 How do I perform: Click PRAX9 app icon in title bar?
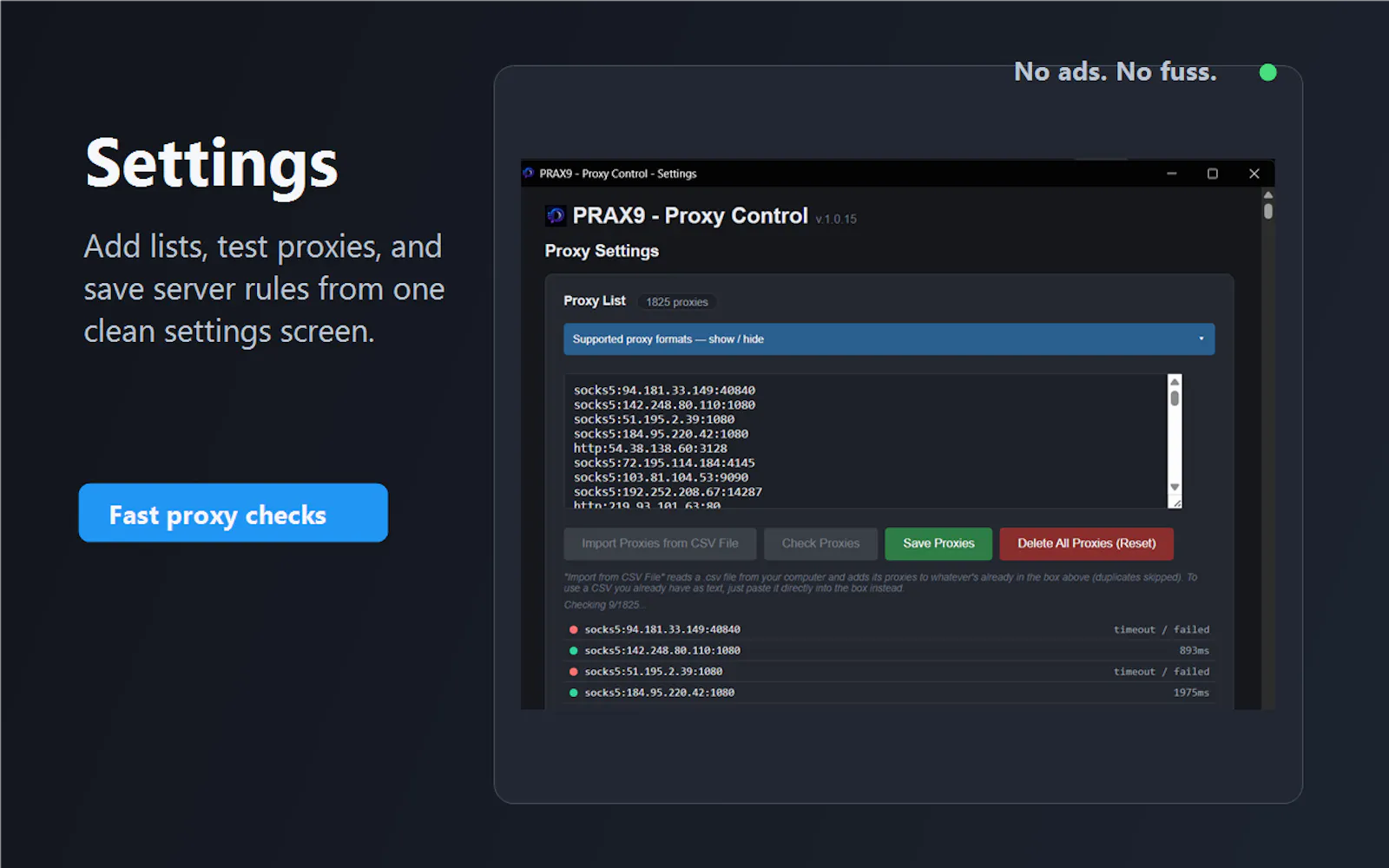click(x=529, y=173)
